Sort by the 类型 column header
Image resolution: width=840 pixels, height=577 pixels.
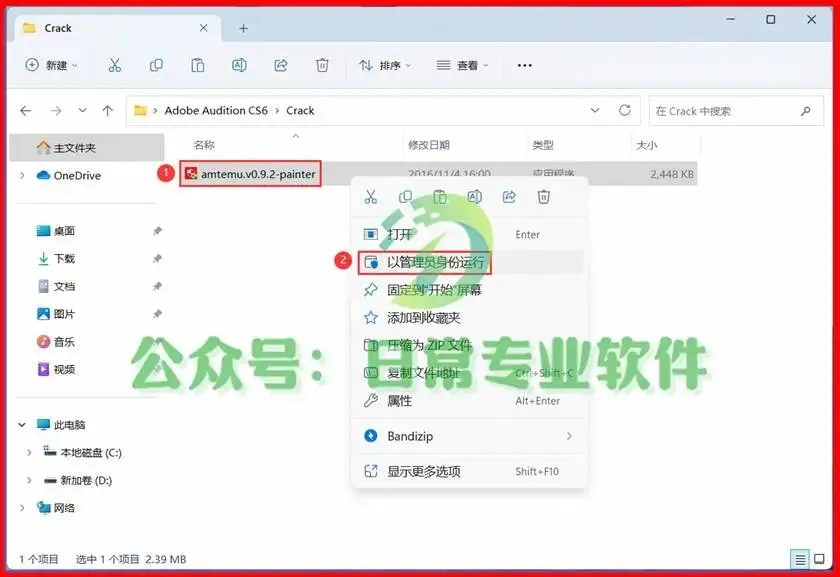click(543, 145)
